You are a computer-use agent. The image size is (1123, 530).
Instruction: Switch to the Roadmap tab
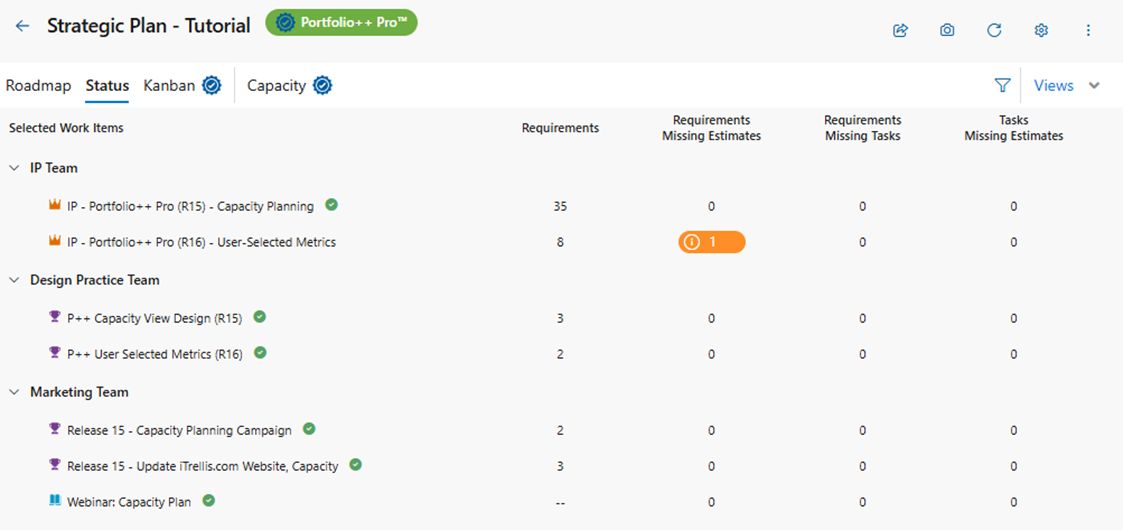click(38, 86)
